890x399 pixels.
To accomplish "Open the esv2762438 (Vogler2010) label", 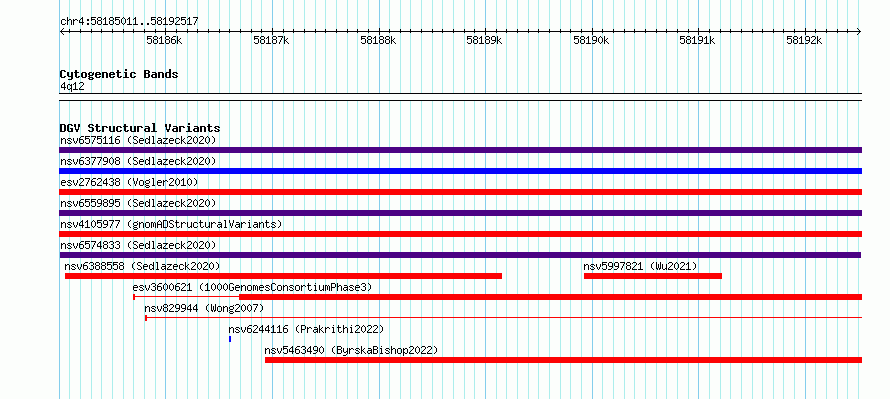I will (129, 182).
